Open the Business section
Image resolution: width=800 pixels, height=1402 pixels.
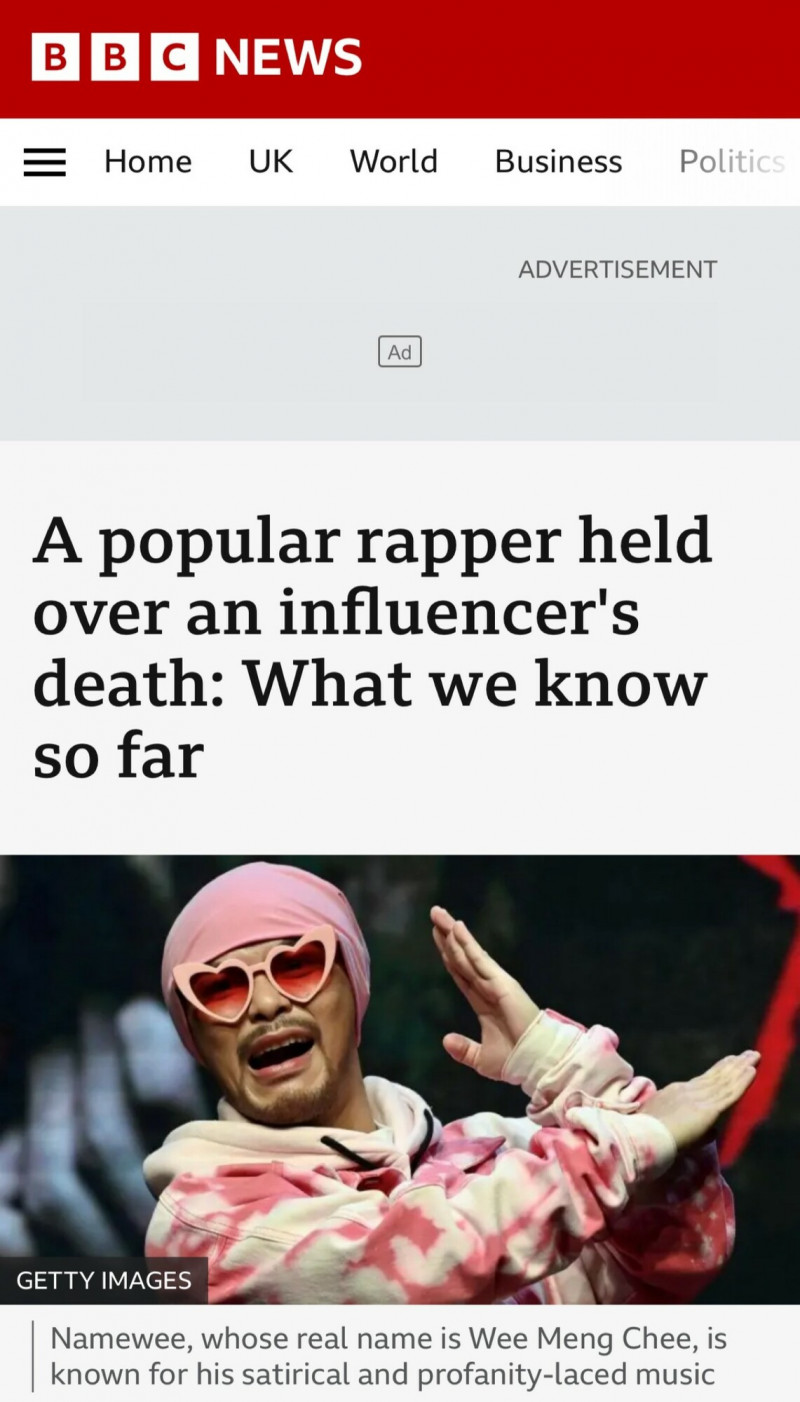pos(558,162)
